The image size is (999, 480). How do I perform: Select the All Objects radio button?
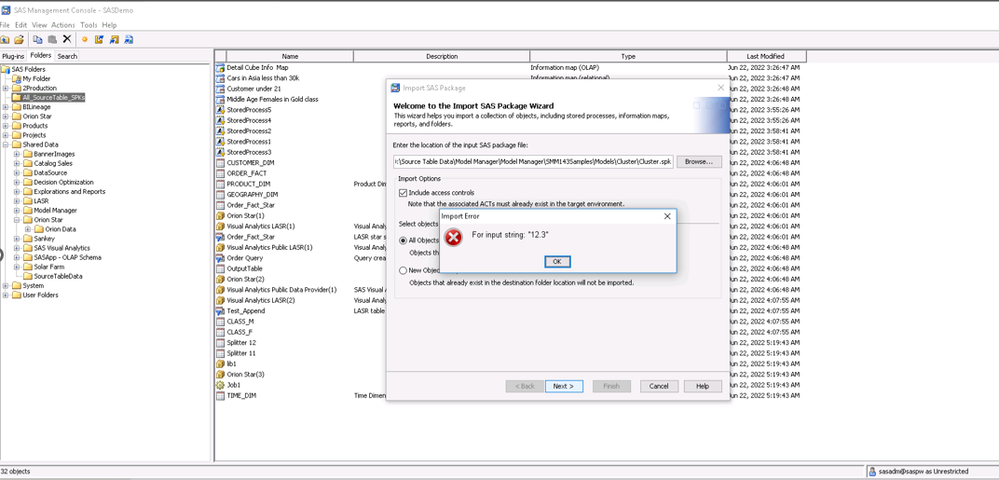point(403,240)
